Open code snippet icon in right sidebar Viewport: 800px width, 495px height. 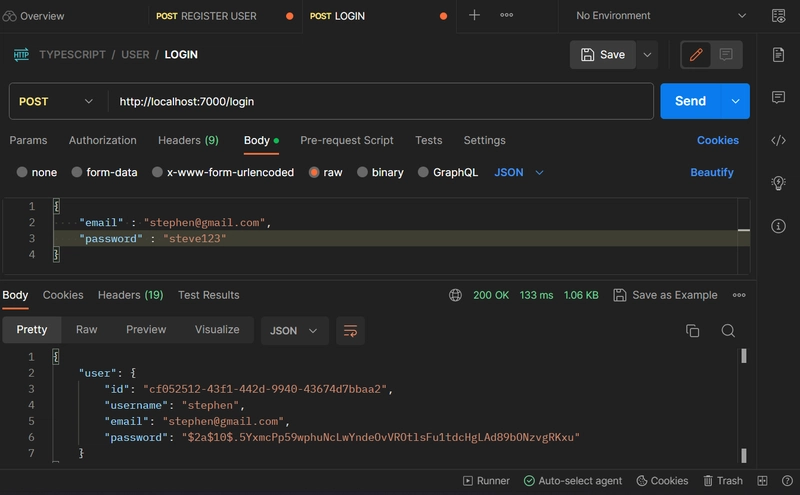(x=779, y=140)
